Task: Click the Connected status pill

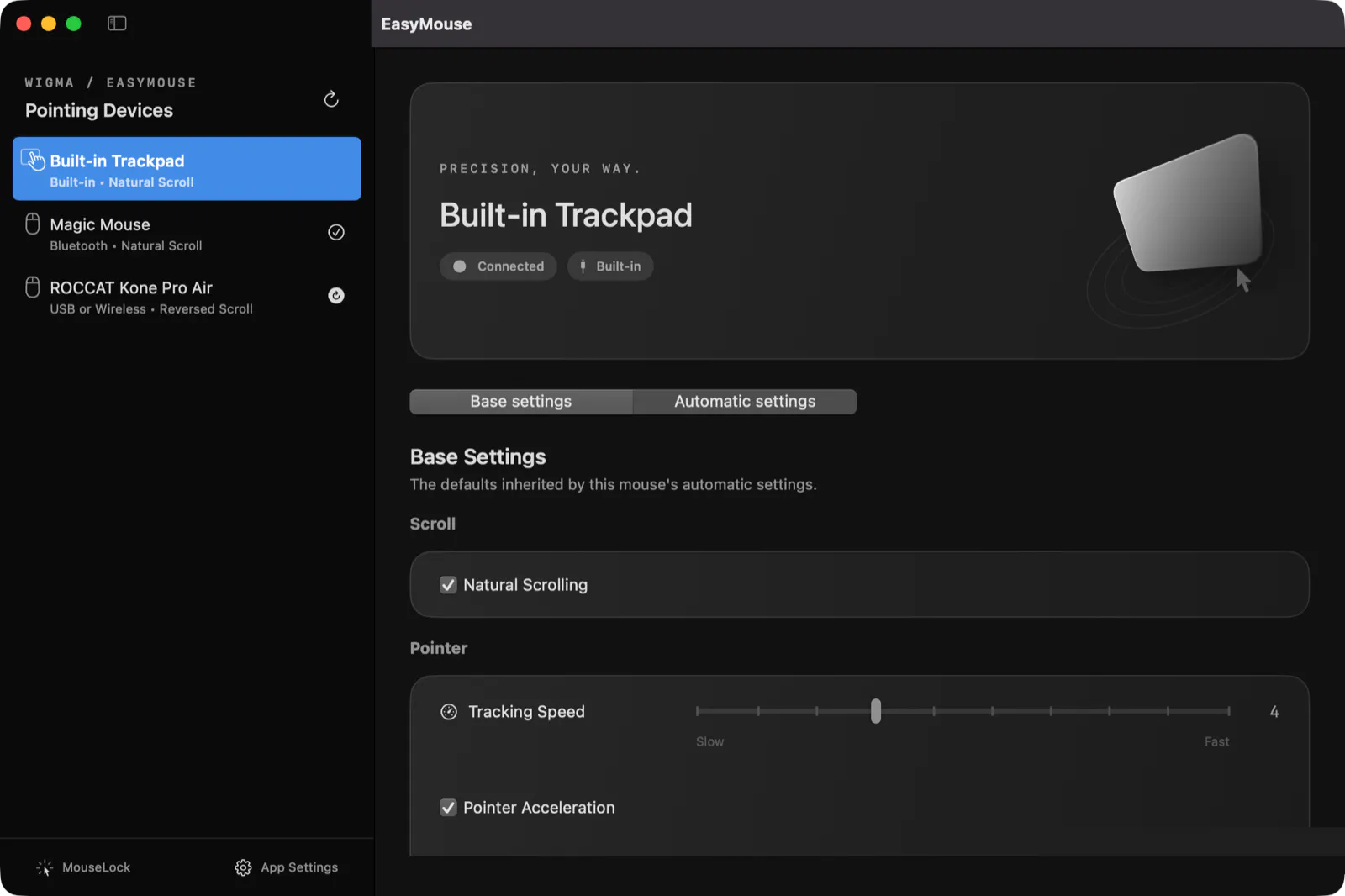Action: (x=498, y=266)
